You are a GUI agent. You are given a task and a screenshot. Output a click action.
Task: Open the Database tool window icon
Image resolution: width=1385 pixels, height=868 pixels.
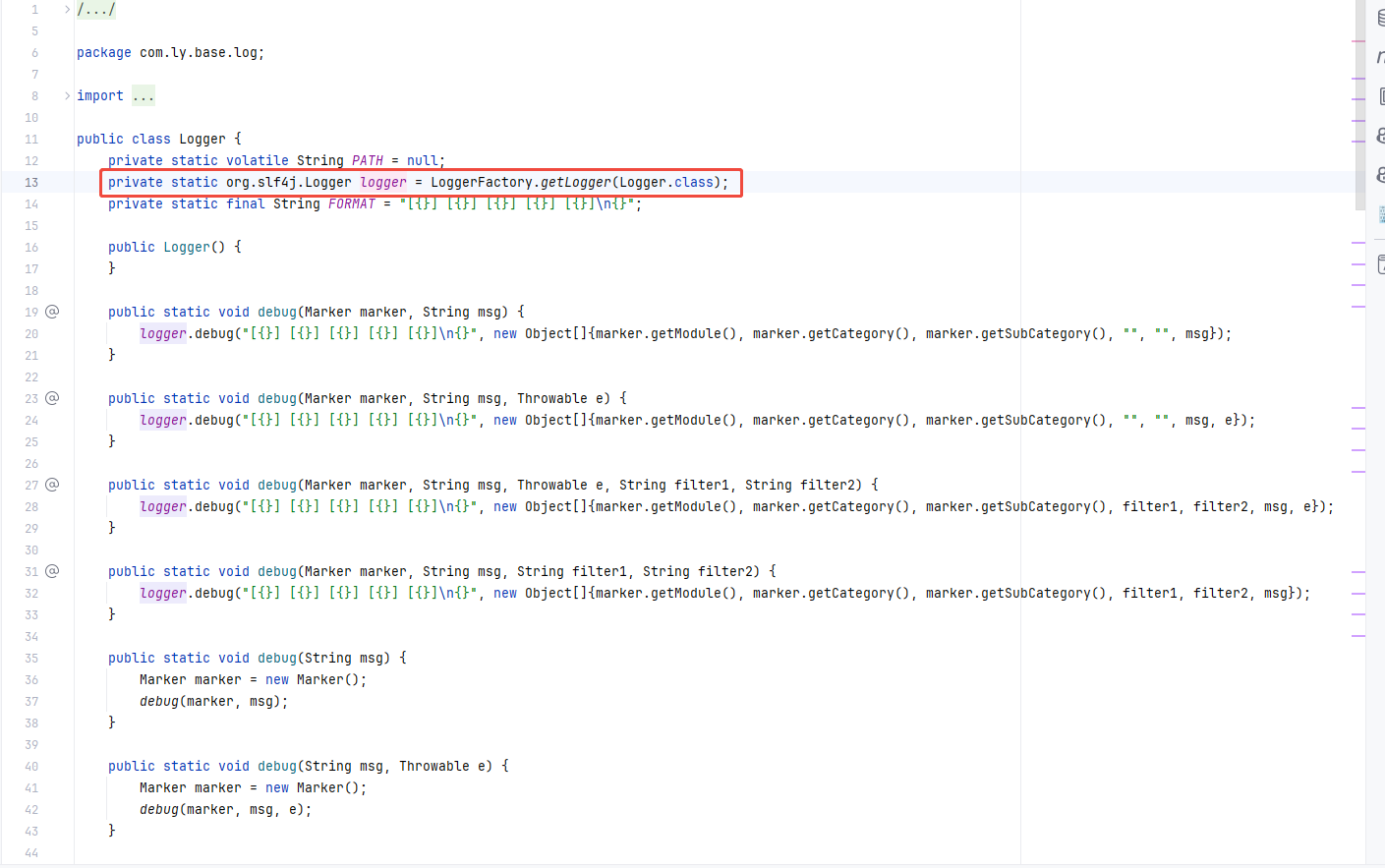1380,17
